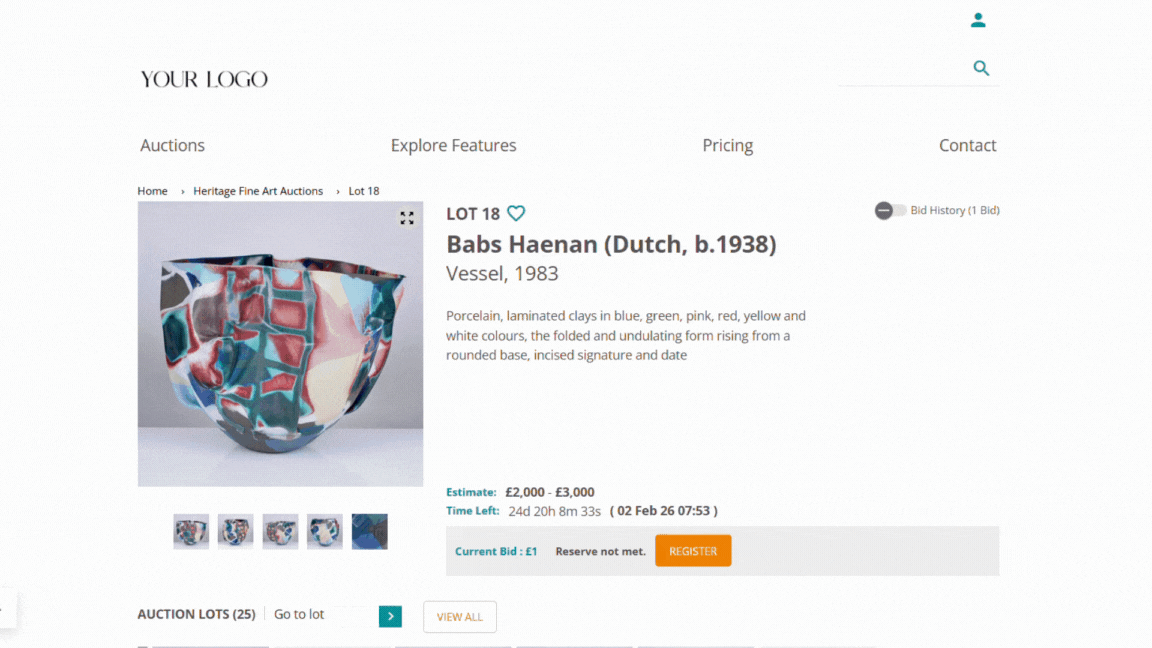Open fullscreen view of vessel image
1152x648 pixels.
coord(407,218)
